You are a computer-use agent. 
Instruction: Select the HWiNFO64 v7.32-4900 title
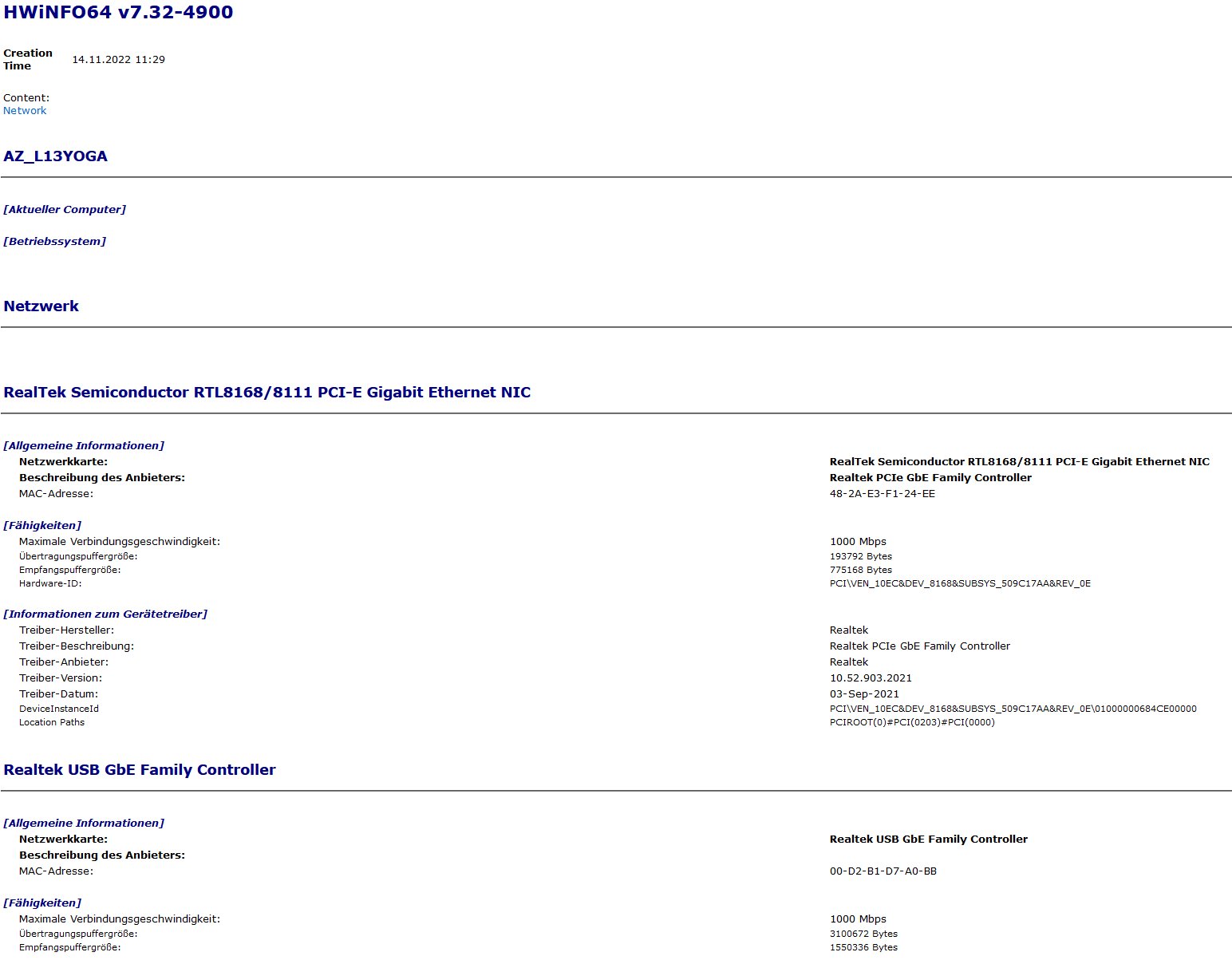[x=118, y=13]
